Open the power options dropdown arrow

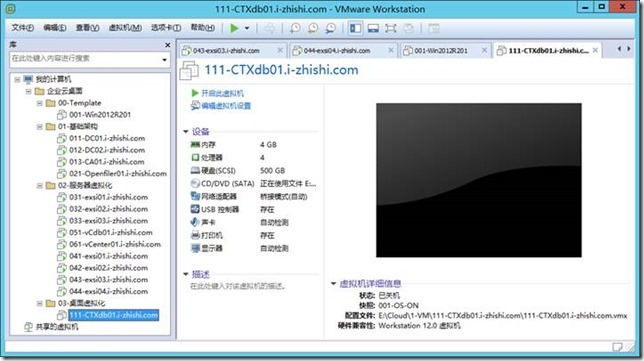point(247,28)
